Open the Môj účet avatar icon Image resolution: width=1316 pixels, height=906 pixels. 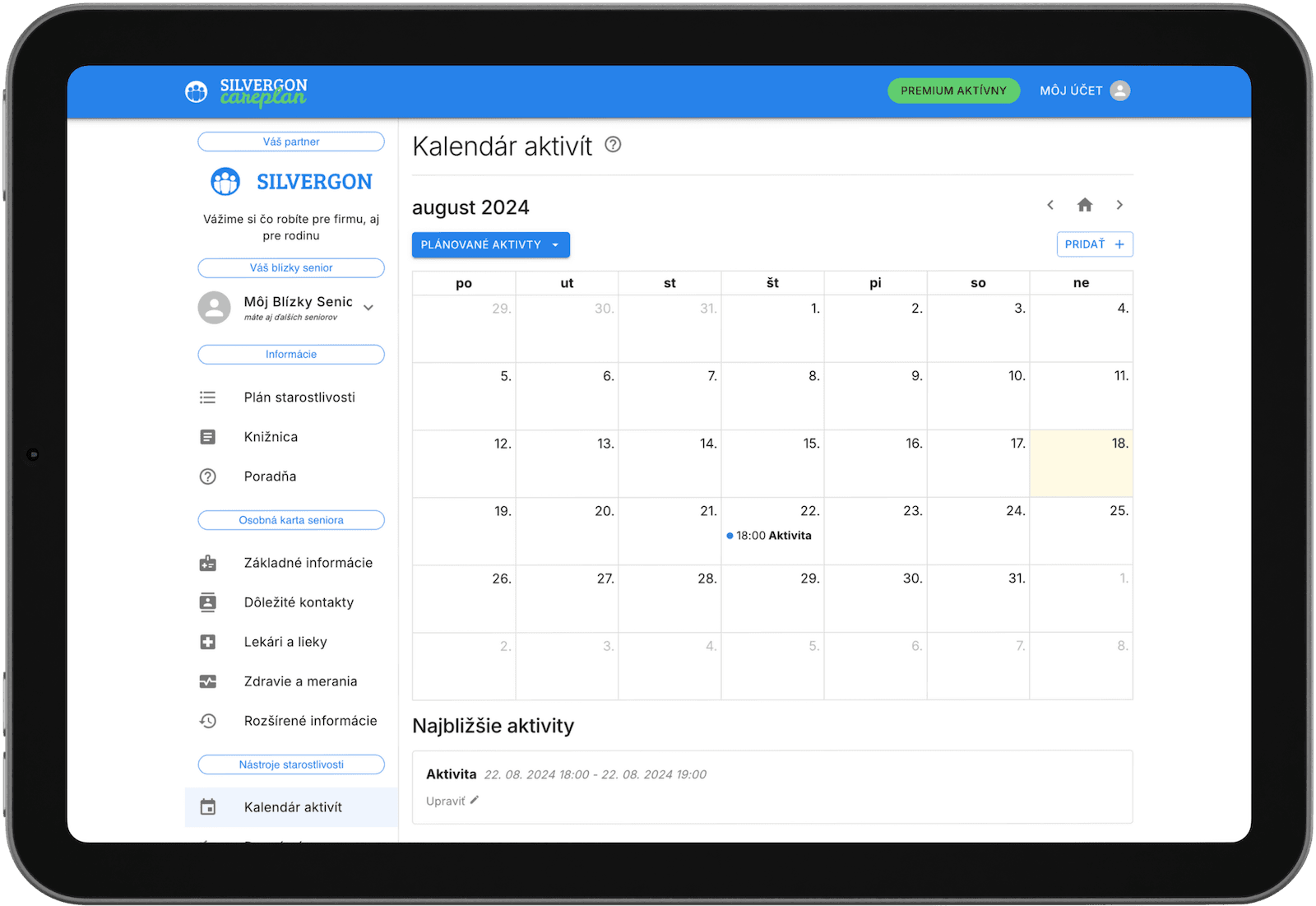click(1119, 91)
